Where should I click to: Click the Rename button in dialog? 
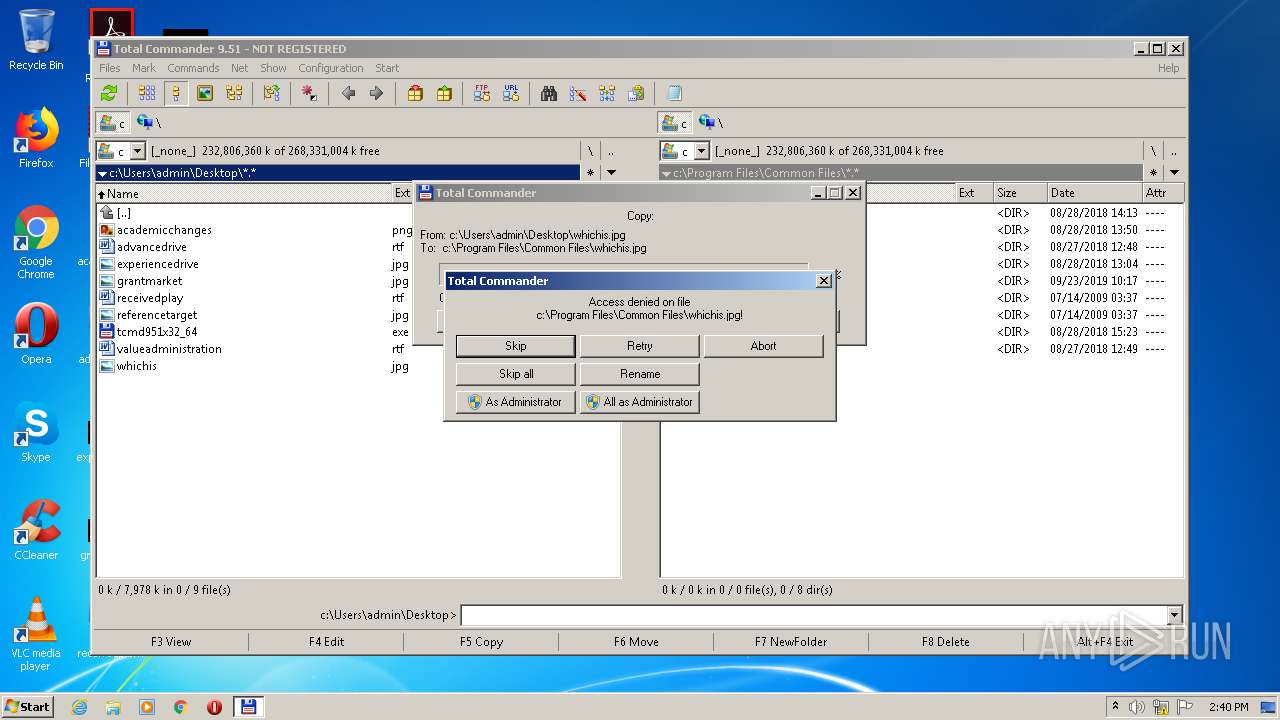639,374
